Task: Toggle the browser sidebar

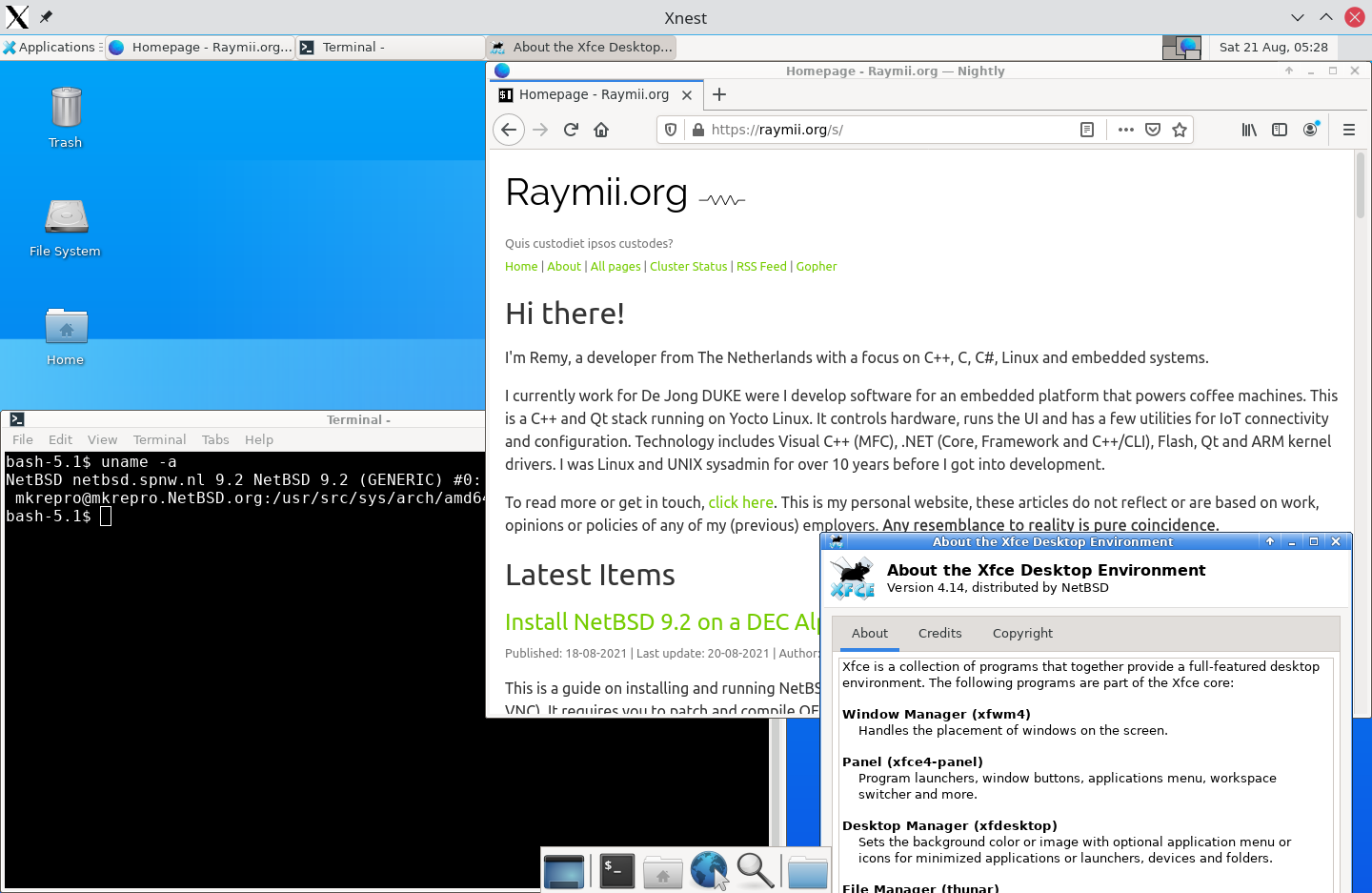Action: (x=1280, y=130)
